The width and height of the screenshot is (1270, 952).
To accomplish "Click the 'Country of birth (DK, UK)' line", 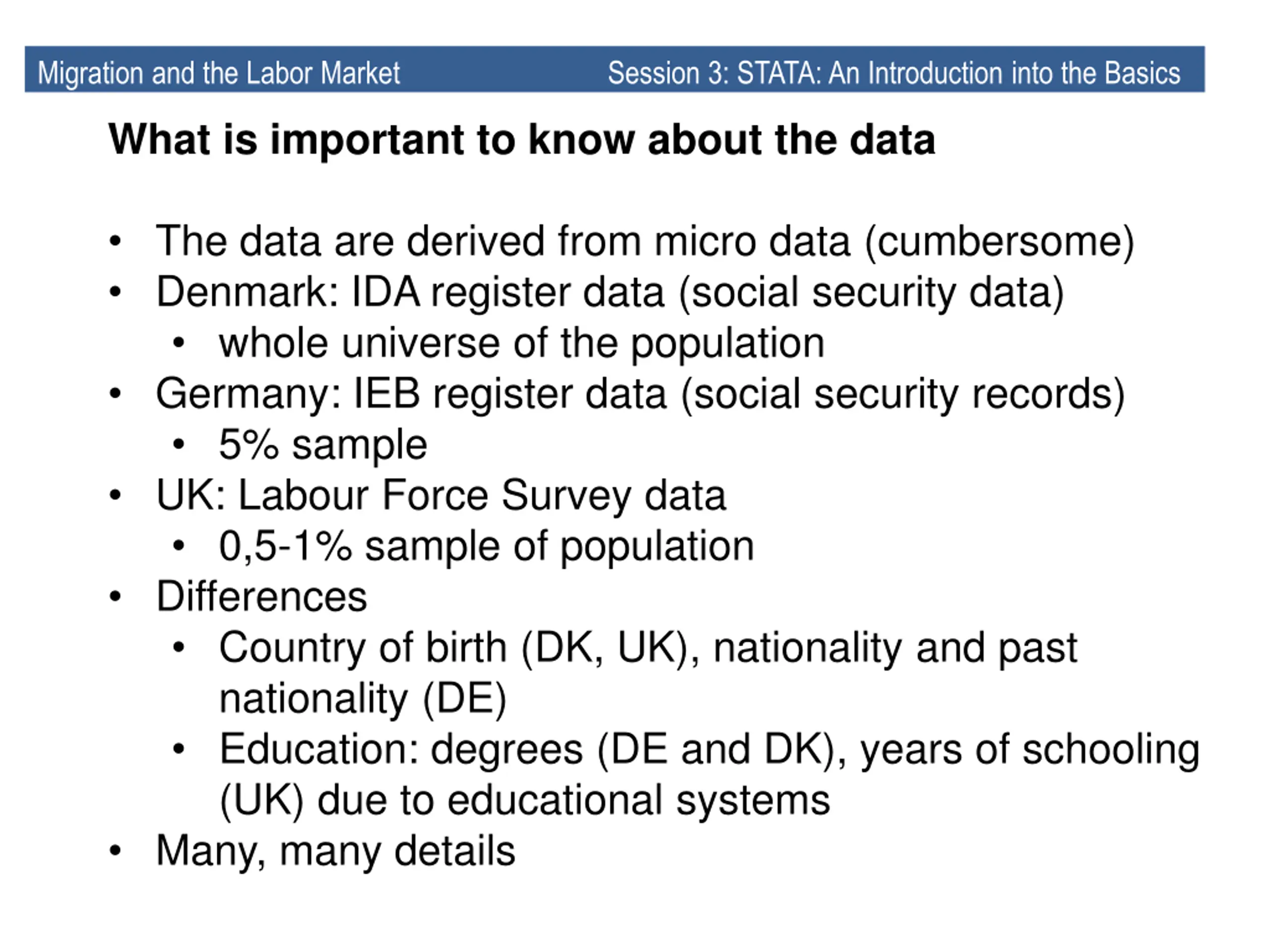I will pos(648,649).
